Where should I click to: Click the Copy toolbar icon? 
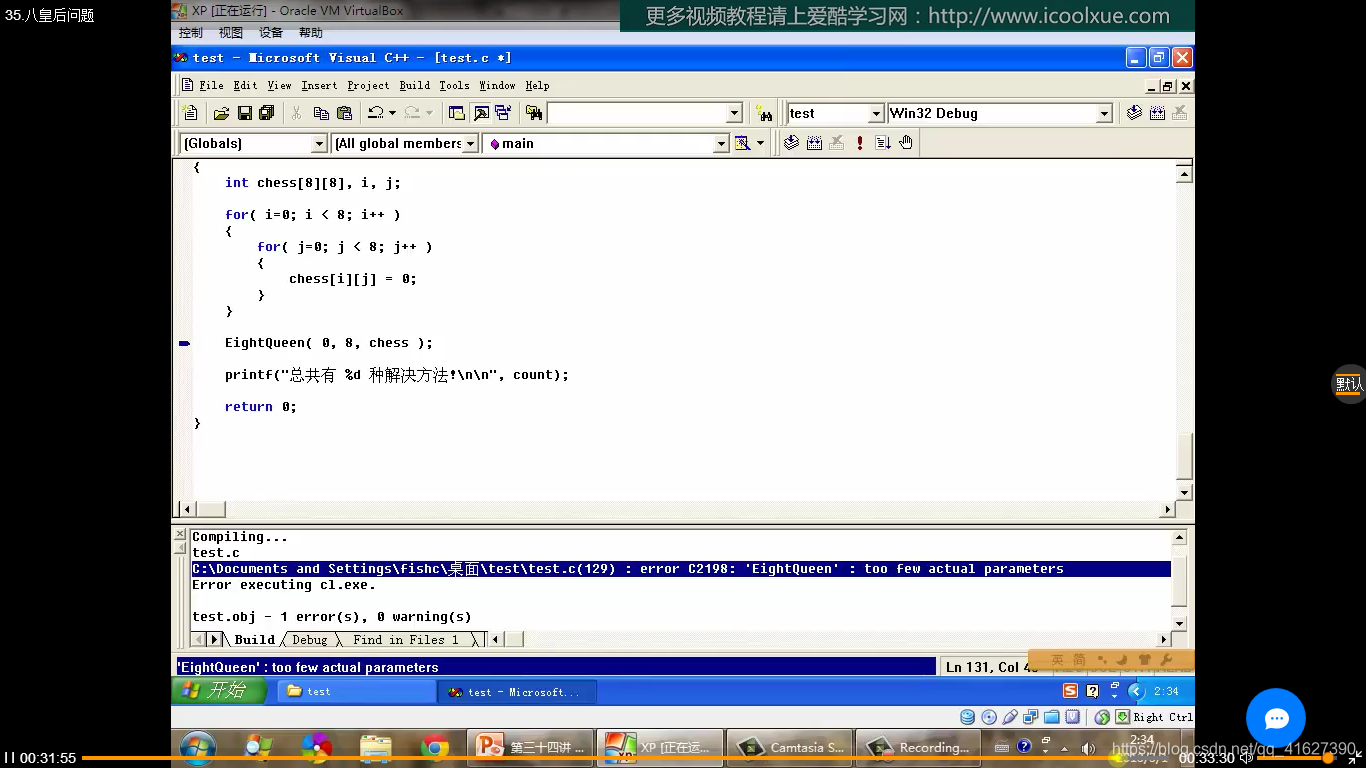coord(321,113)
